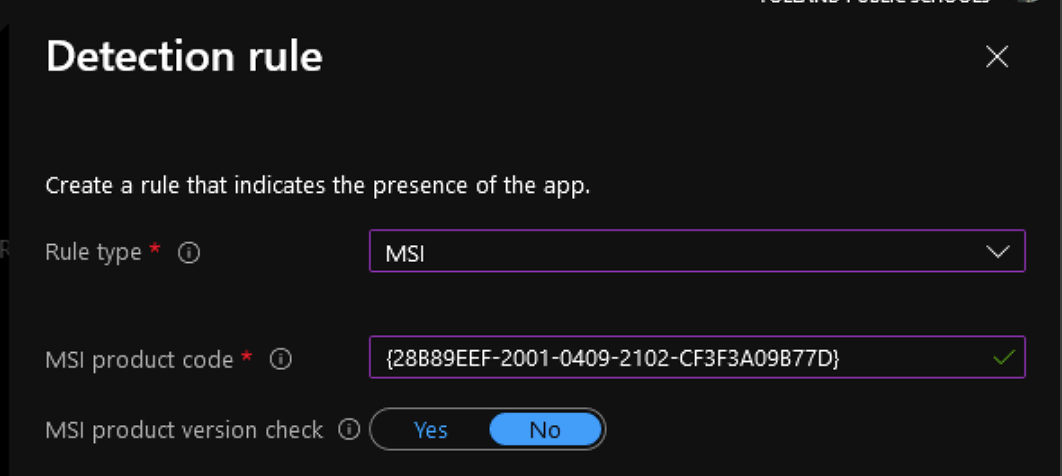The image size is (1062, 476).
Task: Set MSI product version check to Yes
Action: (431, 430)
